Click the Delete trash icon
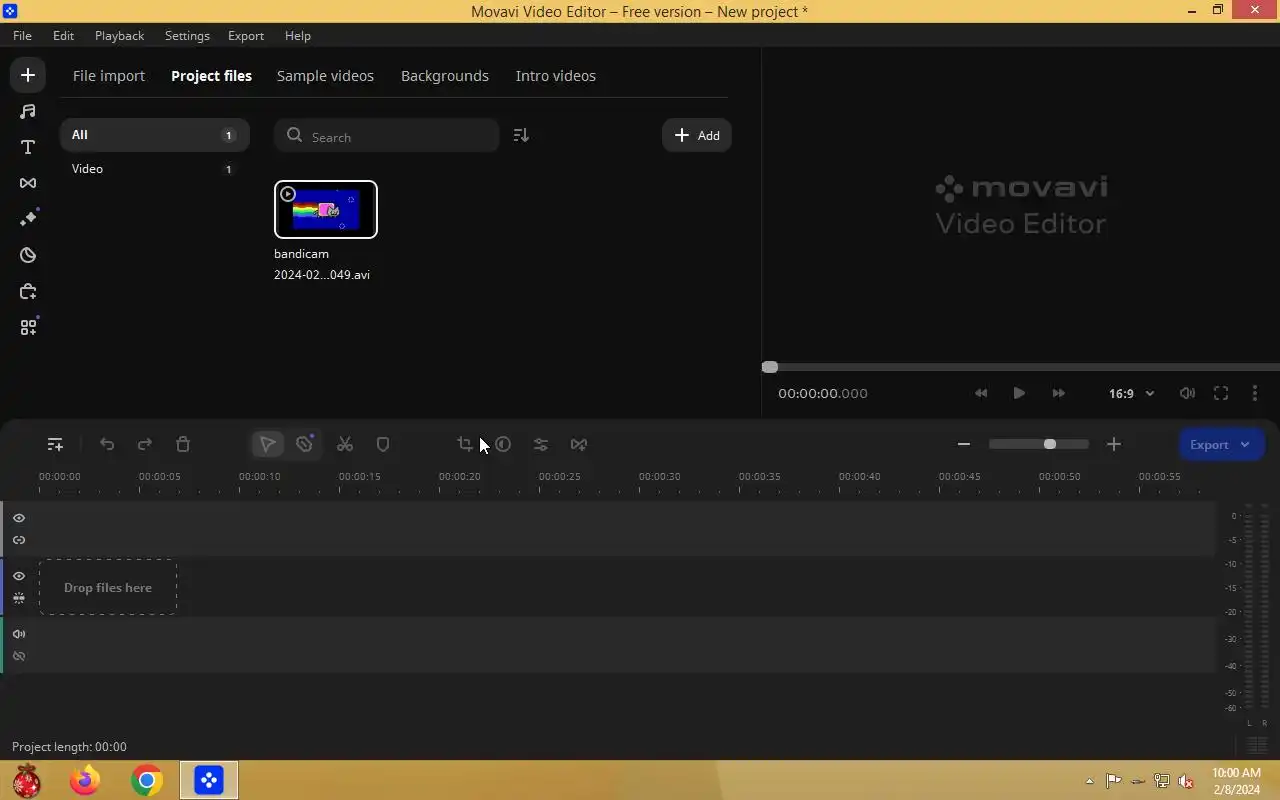 click(183, 444)
